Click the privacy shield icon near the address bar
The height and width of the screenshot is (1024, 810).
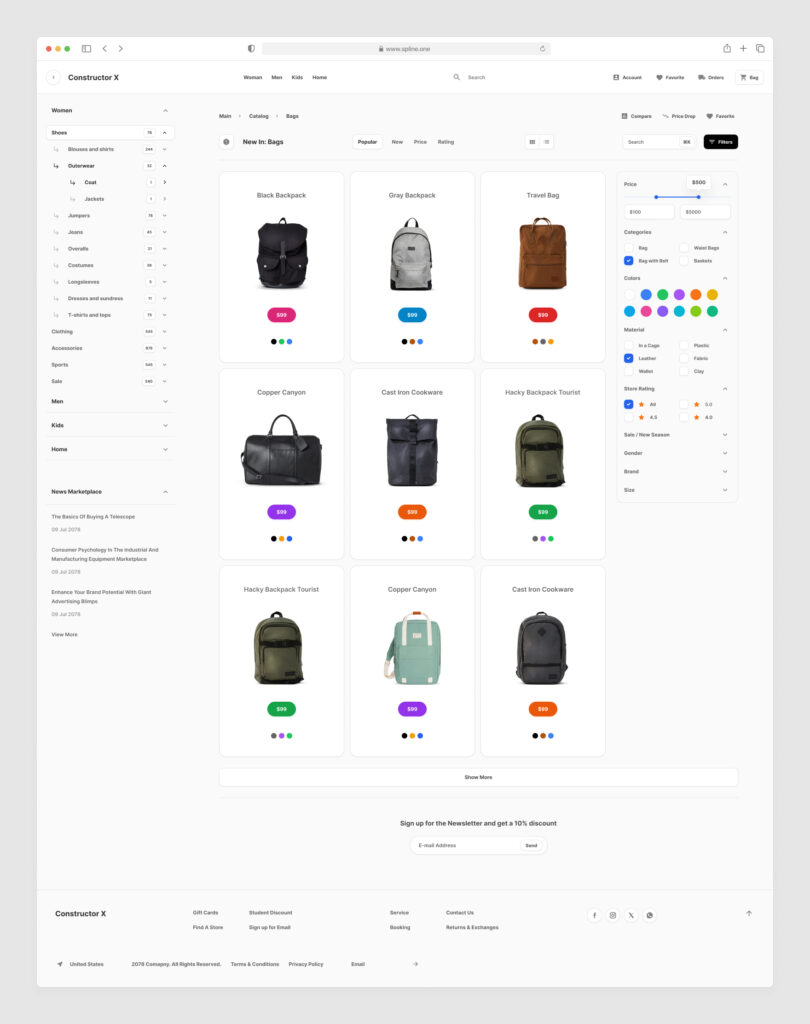click(251, 48)
